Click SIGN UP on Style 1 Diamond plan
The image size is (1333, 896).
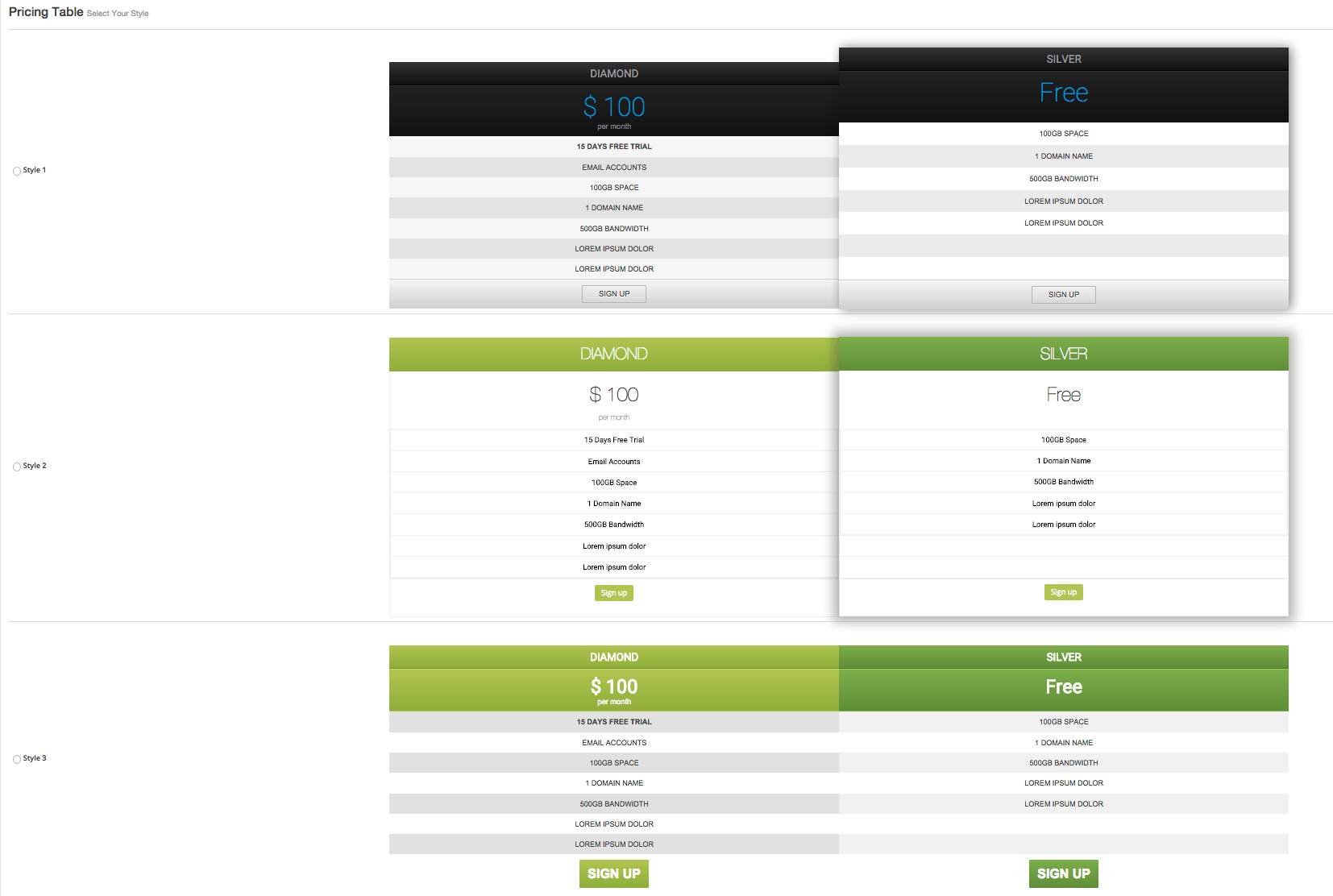click(x=613, y=293)
